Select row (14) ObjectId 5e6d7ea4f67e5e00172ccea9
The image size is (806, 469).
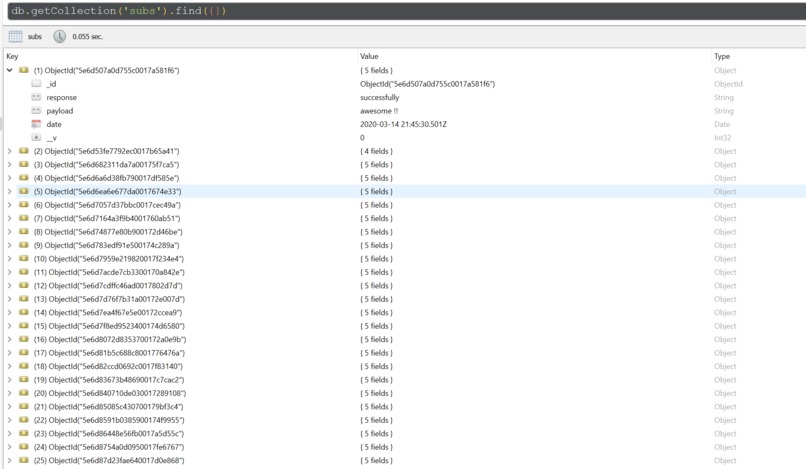click(x=107, y=312)
